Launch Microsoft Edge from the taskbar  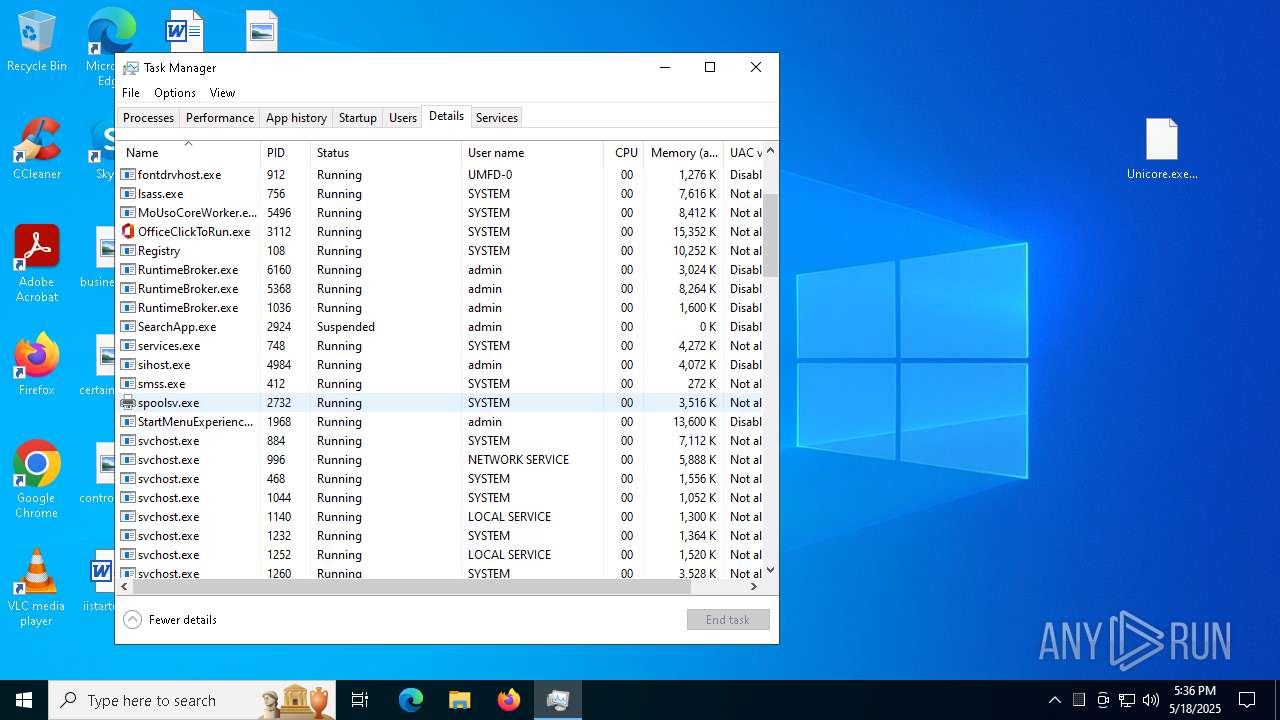(x=411, y=700)
